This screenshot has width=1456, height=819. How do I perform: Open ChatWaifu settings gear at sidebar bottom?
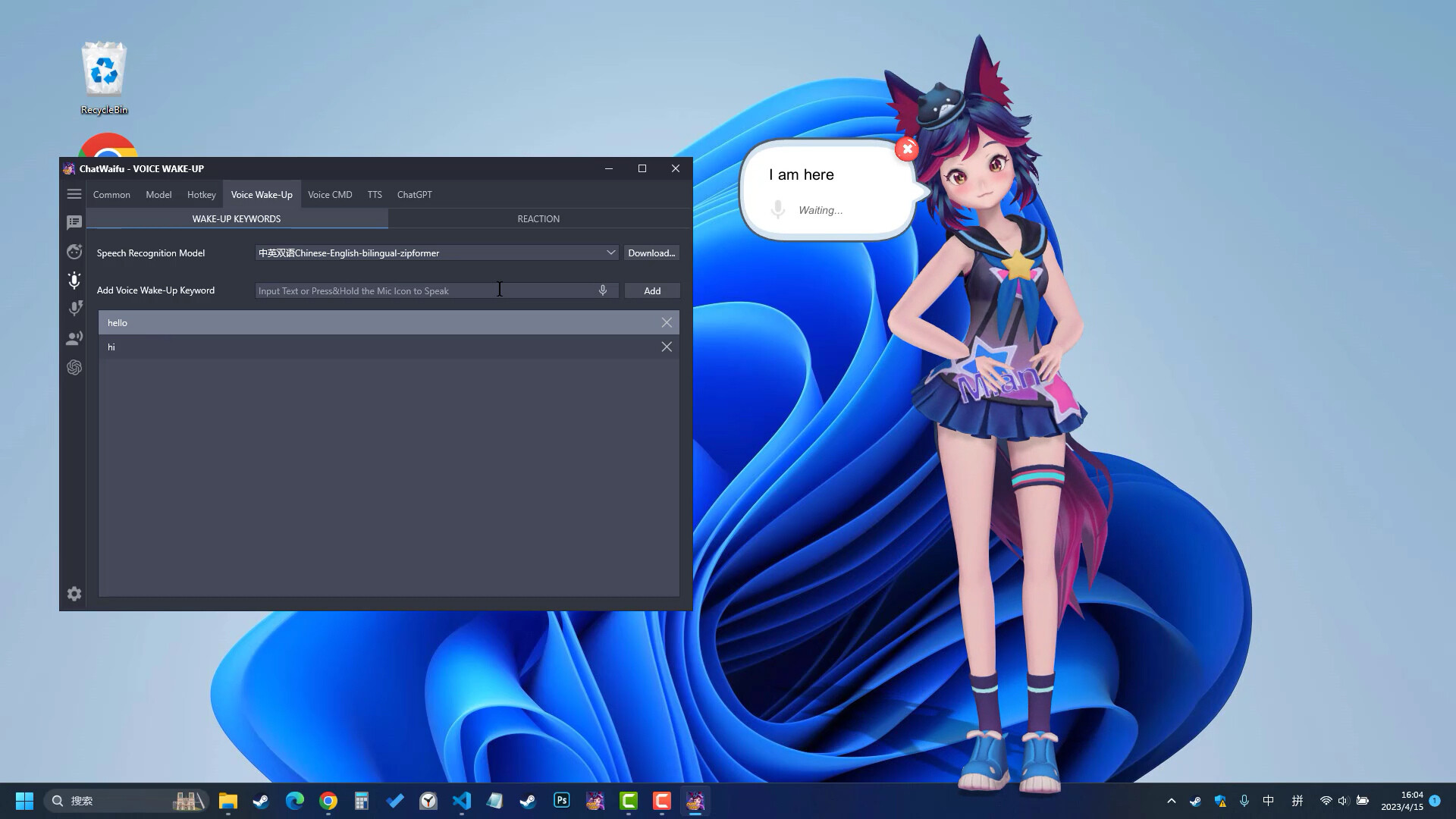click(x=74, y=594)
